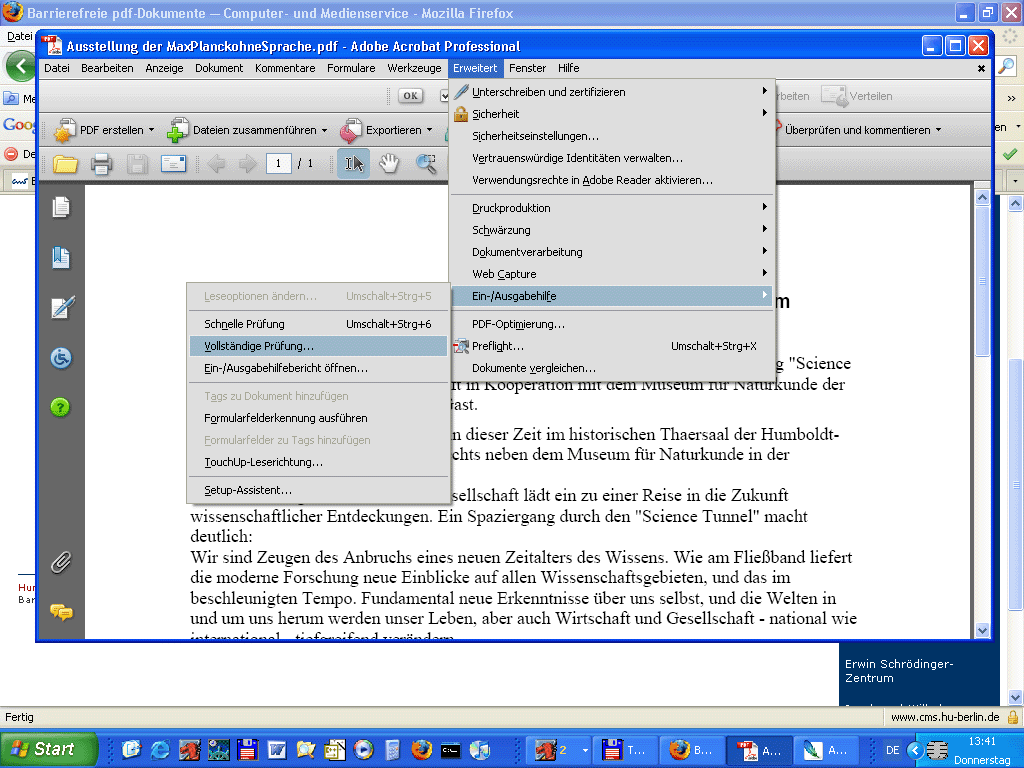Viewport: 1024px width, 768px height.
Task: Select the Hand tool
Action: [x=388, y=164]
